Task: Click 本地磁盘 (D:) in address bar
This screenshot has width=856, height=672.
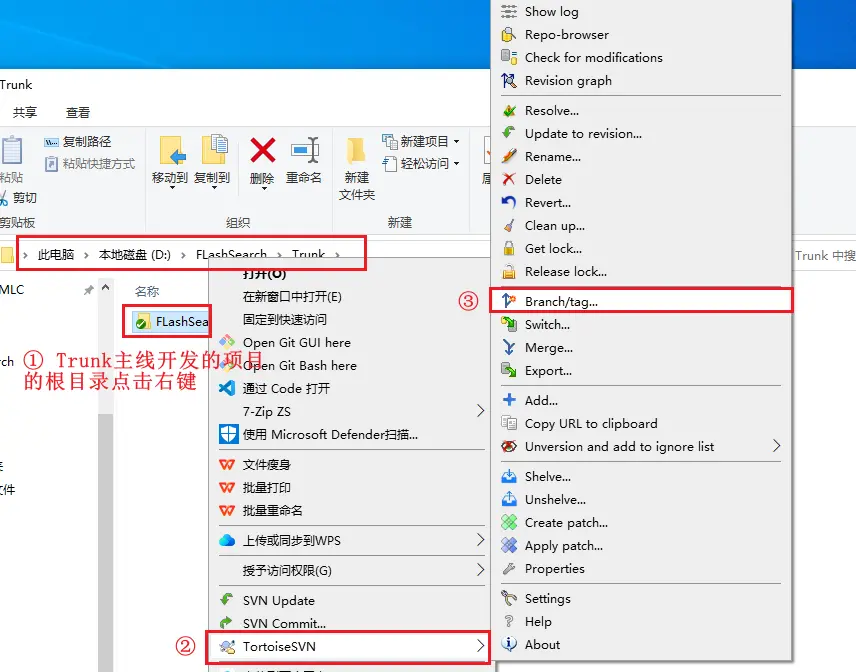Action: pos(134,255)
